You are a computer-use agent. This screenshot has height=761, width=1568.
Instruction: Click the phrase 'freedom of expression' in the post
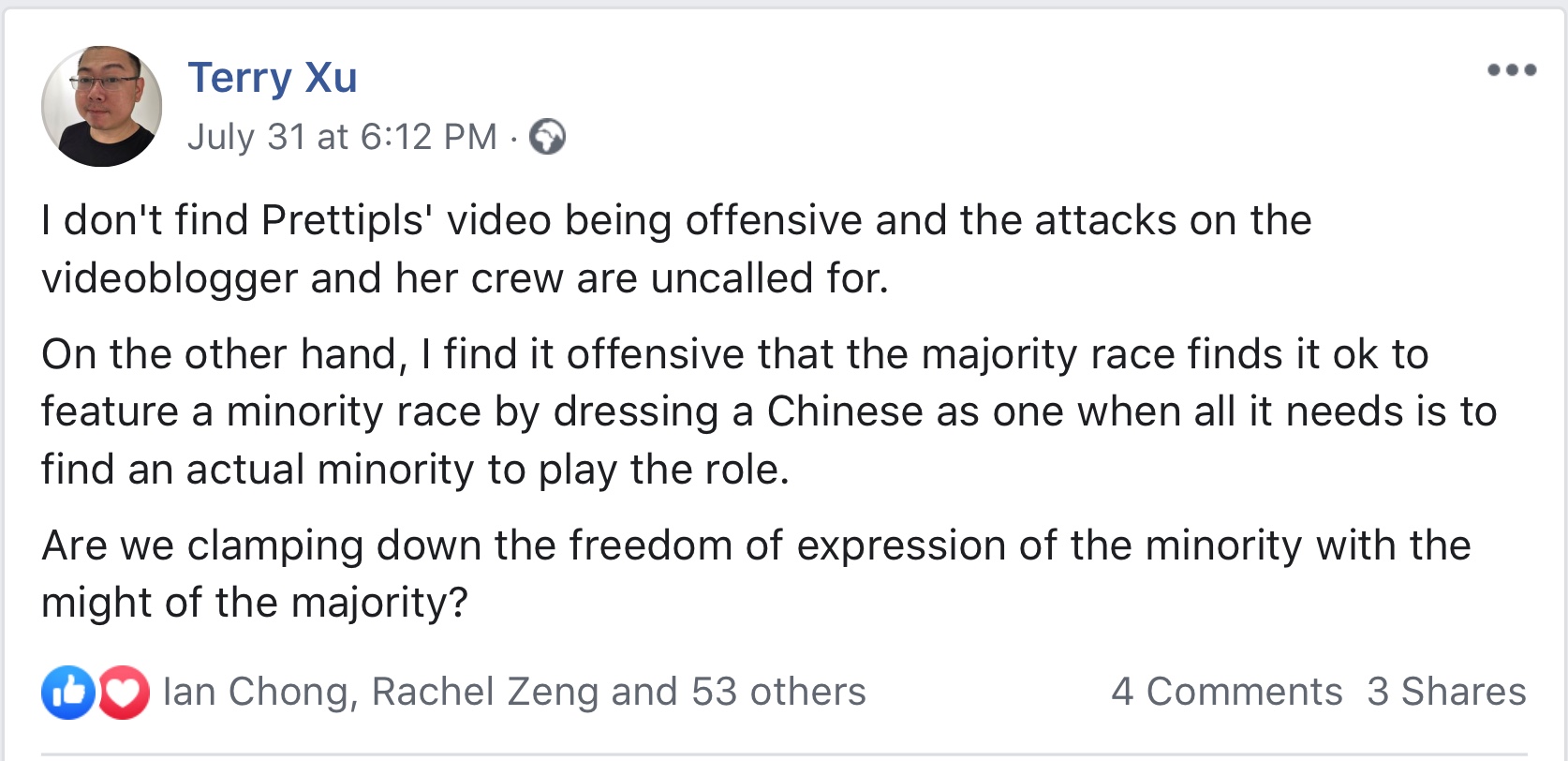[x=787, y=546]
